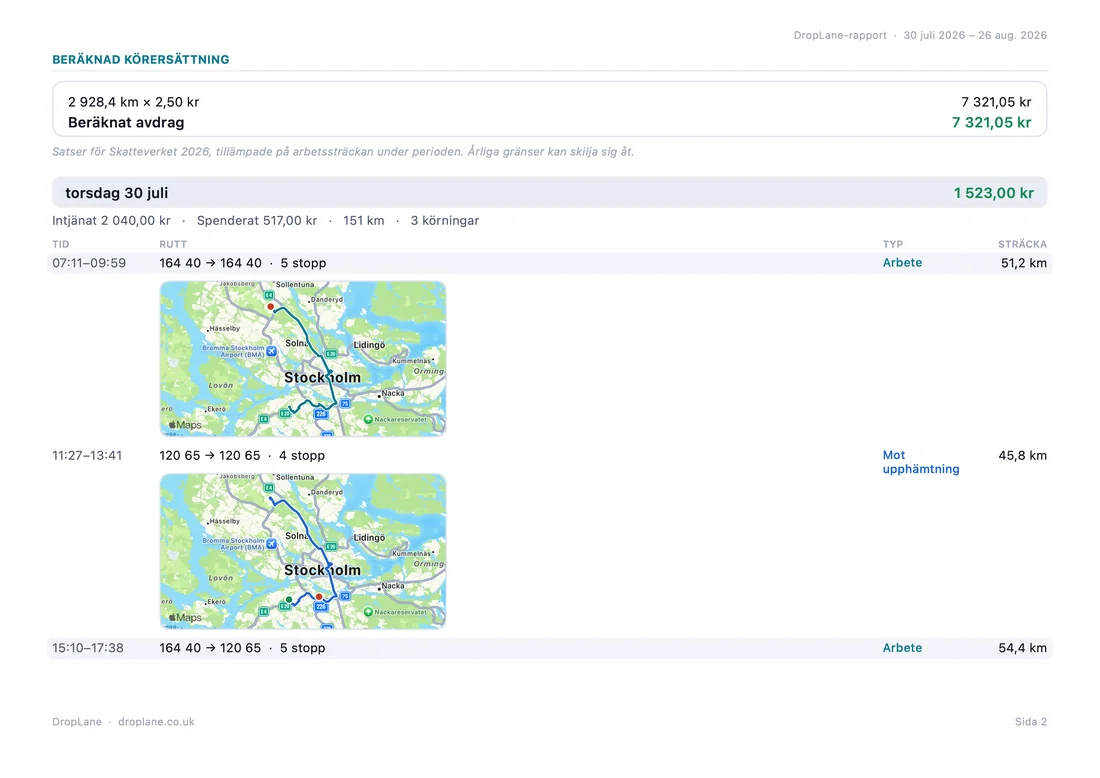This screenshot has width=1100, height=778.
Task: Click the 'Mot upphämtning' type label
Action: click(920, 462)
